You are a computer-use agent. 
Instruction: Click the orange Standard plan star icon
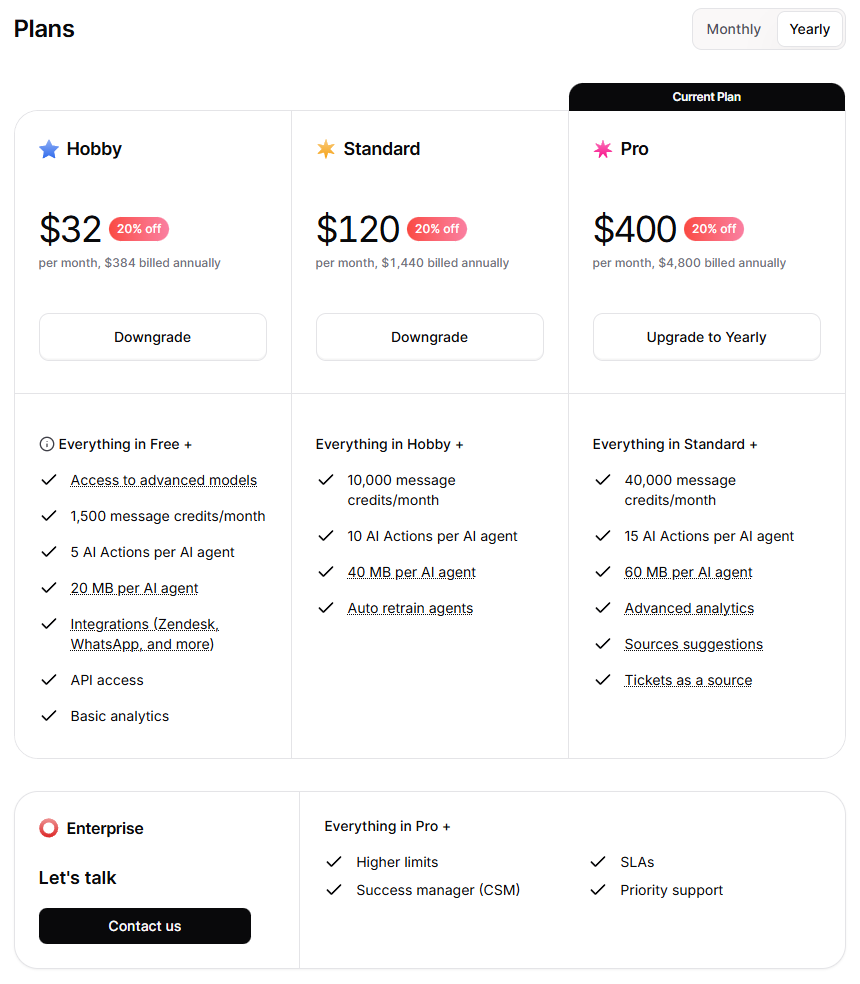click(326, 149)
